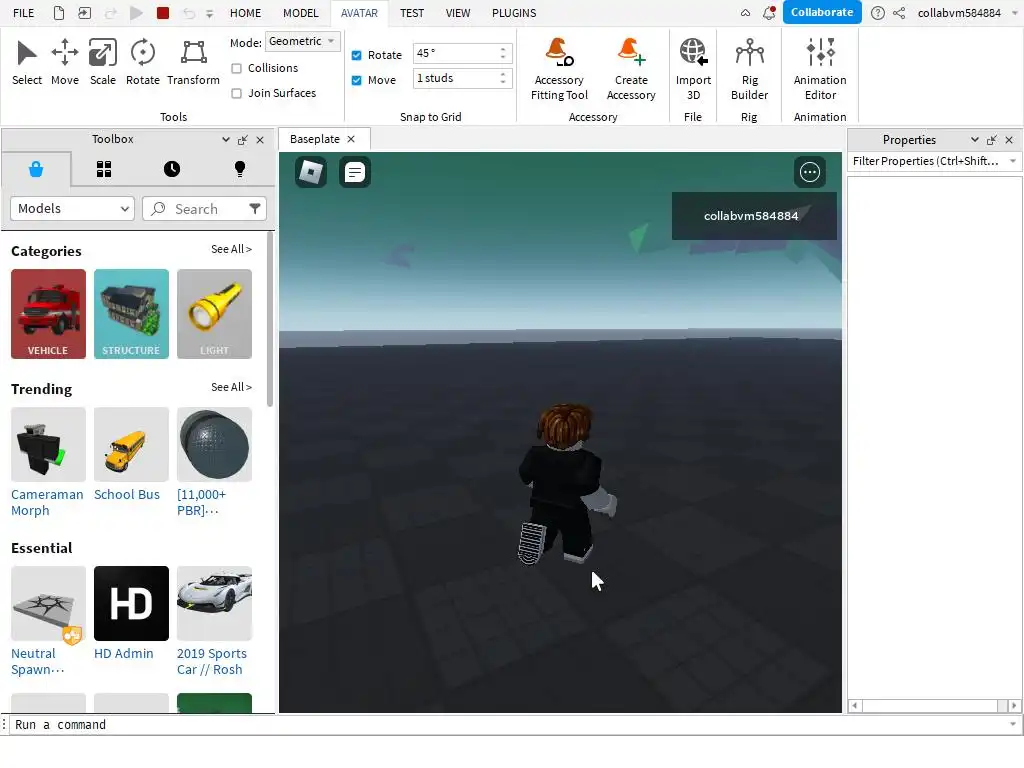Click the Properties horizontal scrollbar right arrow
Image resolution: width=1024 pixels, height=768 pixels.
pos(1014,706)
